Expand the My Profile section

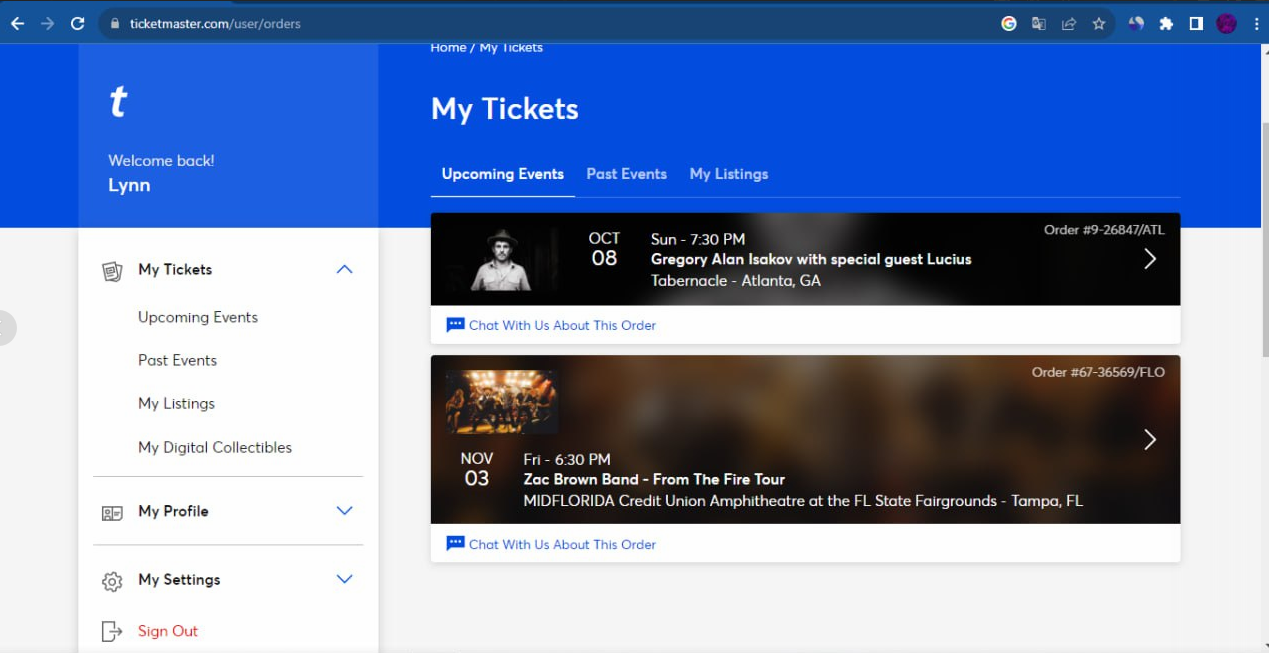344,511
